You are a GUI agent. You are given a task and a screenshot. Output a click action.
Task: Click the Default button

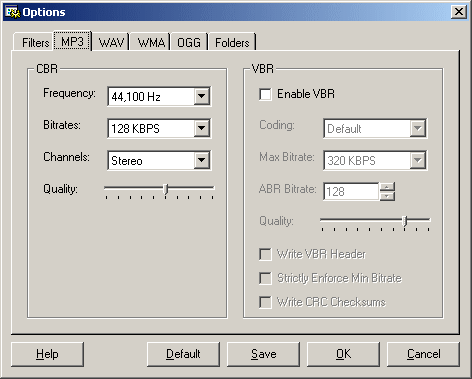[183, 354]
